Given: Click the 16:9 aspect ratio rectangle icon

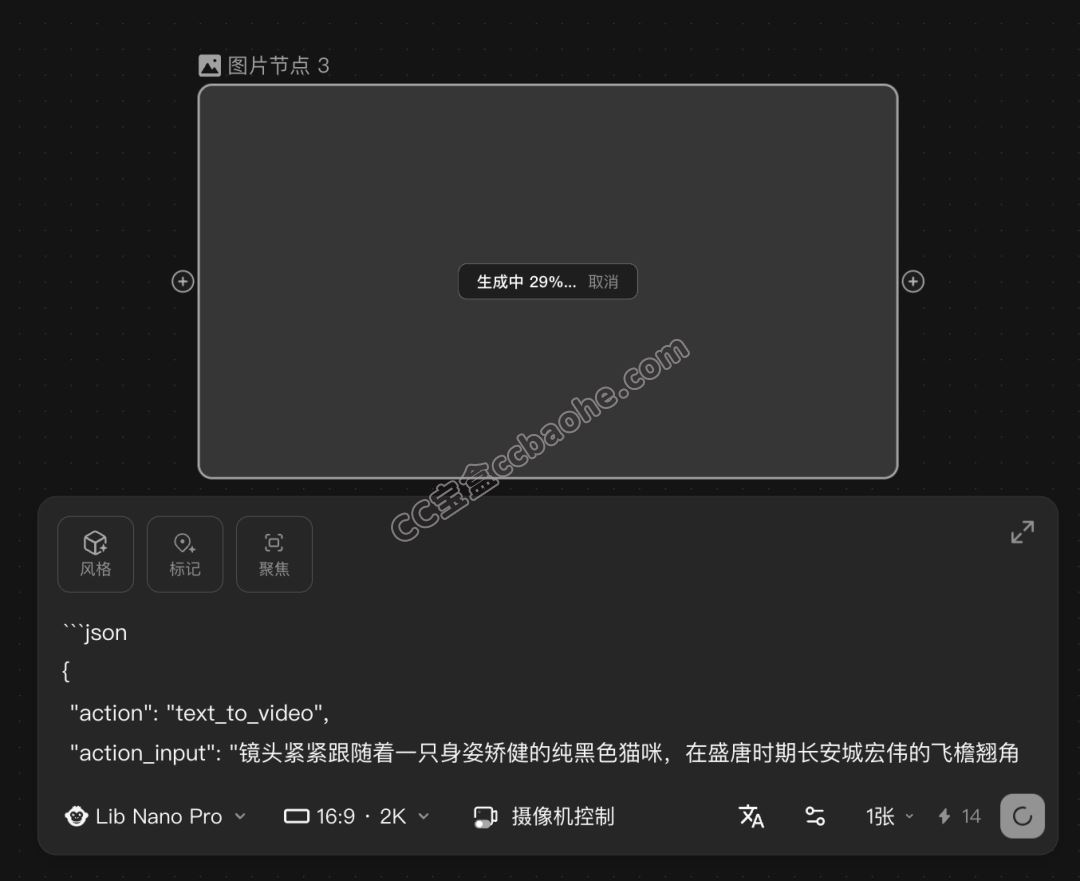Looking at the screenshot, I should point(297,816).
